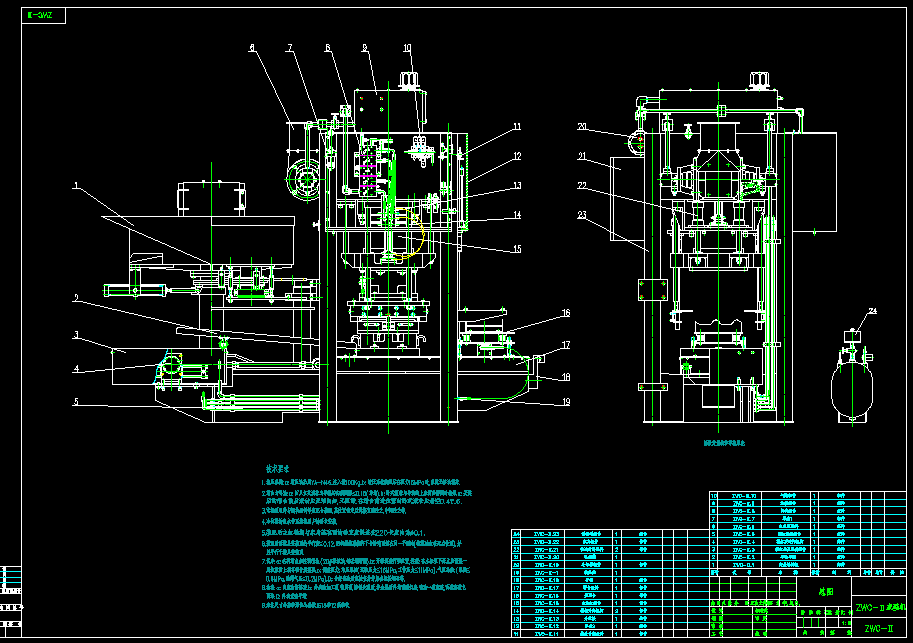Select callout number 24 above the tank

pos(872,311)
